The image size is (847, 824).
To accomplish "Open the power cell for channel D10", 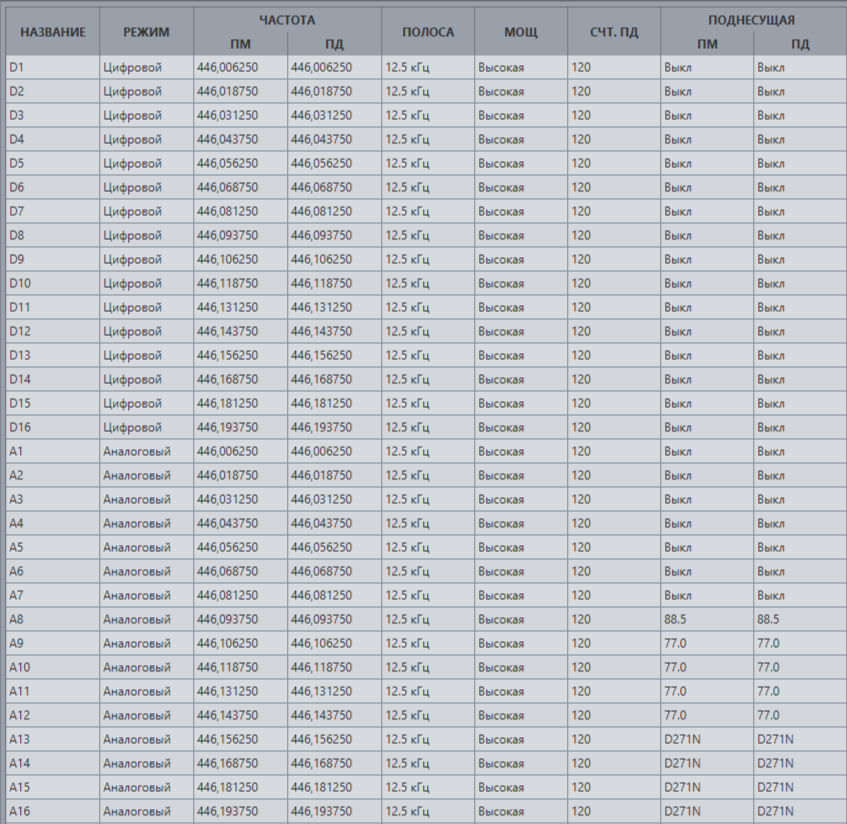I will point(520,283).
